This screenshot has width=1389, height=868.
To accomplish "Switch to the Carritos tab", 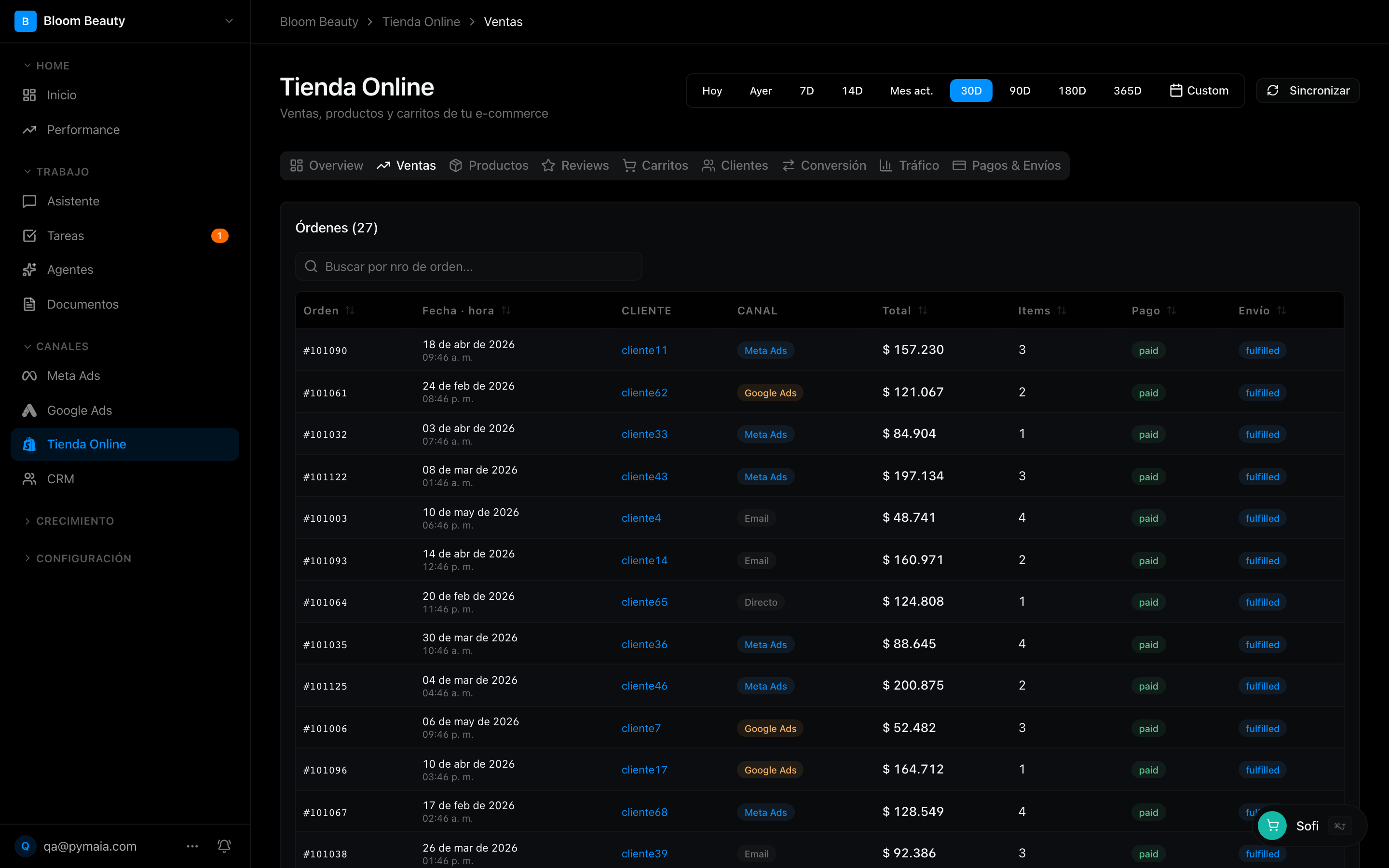I will 655,165.
